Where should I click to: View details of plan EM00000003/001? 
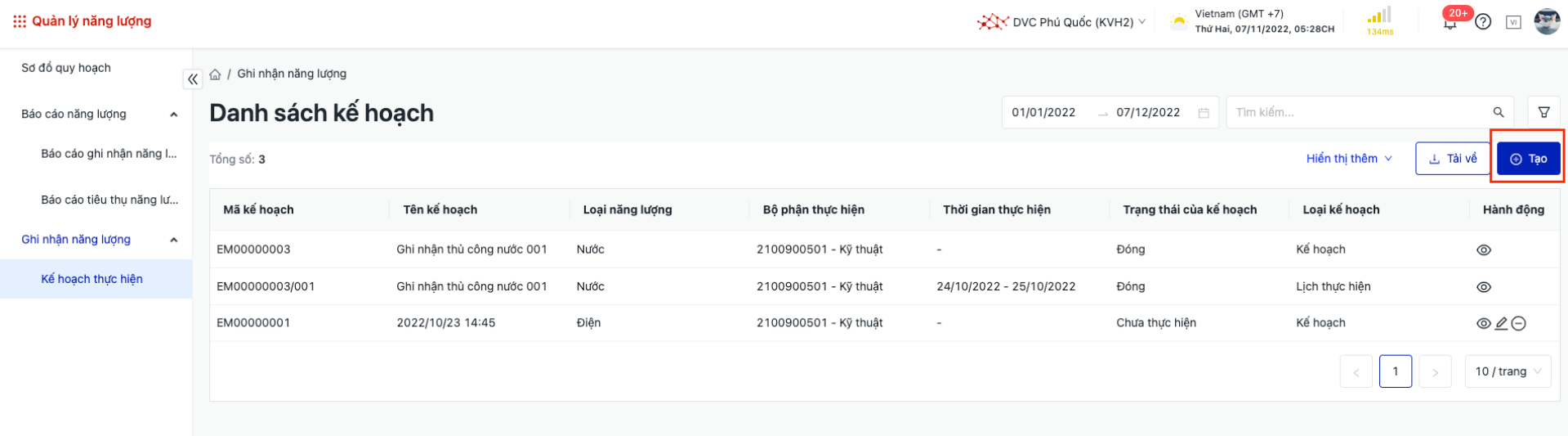(x=1484, y=287)
